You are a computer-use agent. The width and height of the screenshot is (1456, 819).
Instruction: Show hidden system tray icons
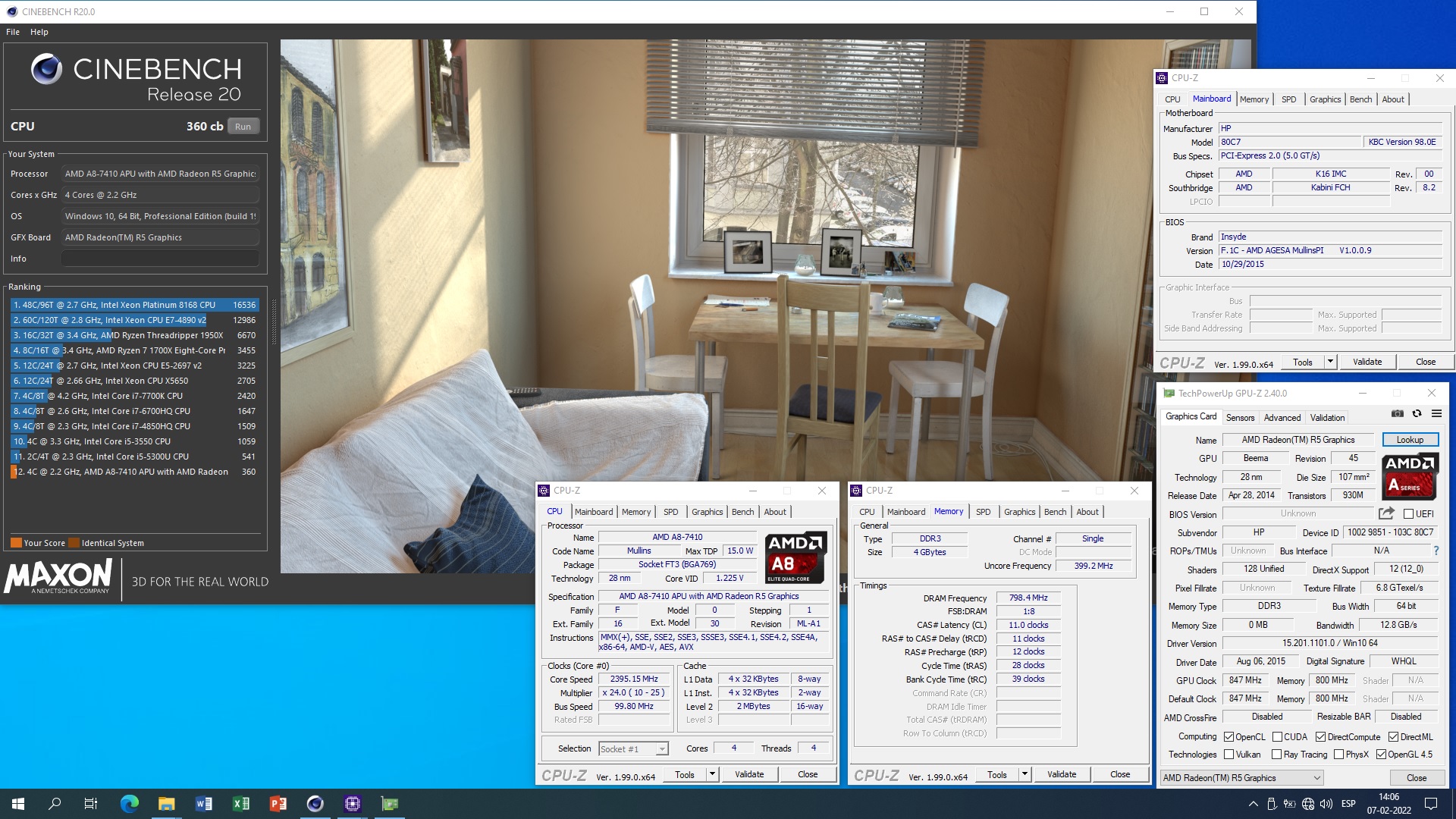(x=1253, y=804)
